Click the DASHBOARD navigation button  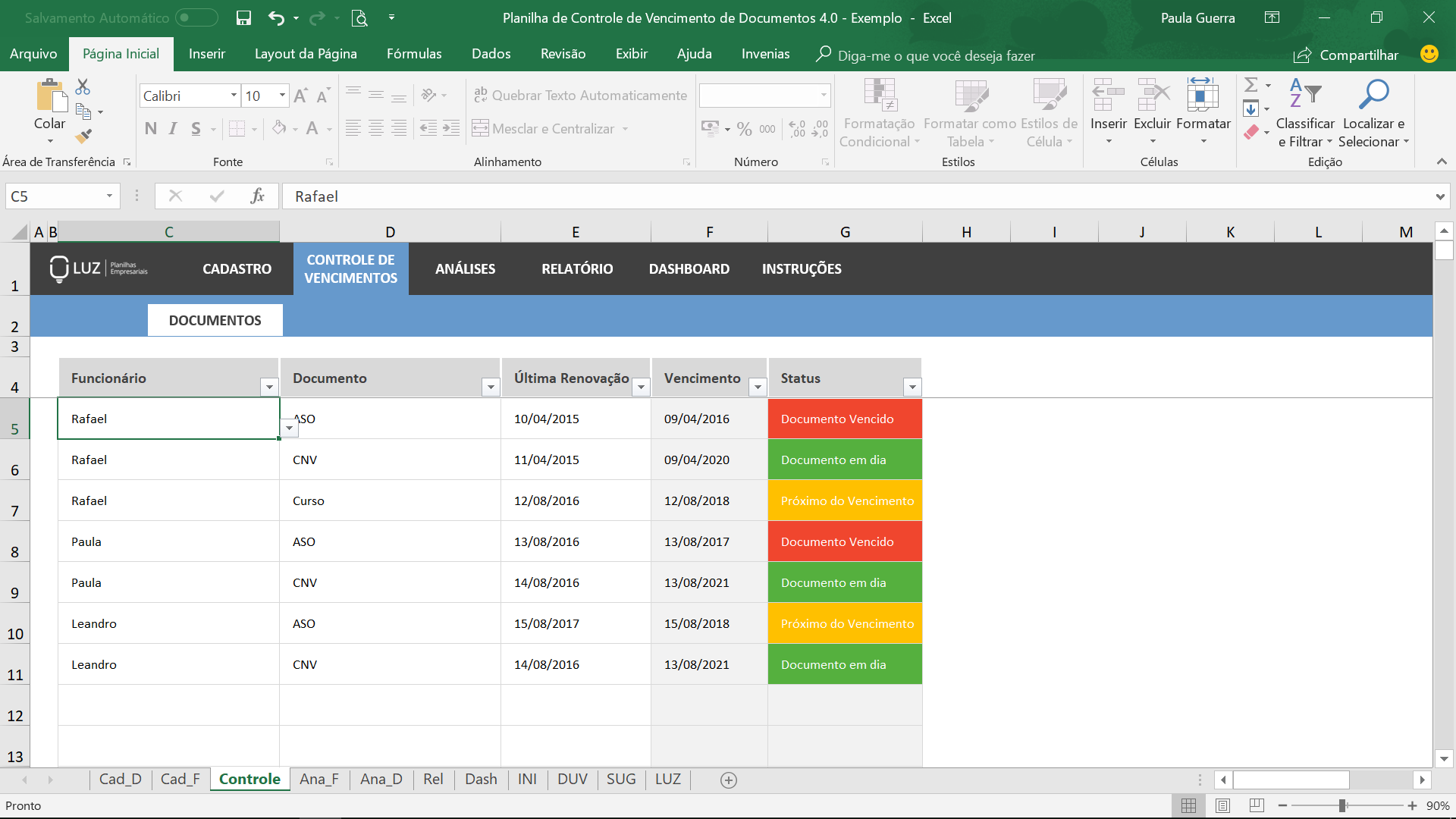[x=689, y=268]
